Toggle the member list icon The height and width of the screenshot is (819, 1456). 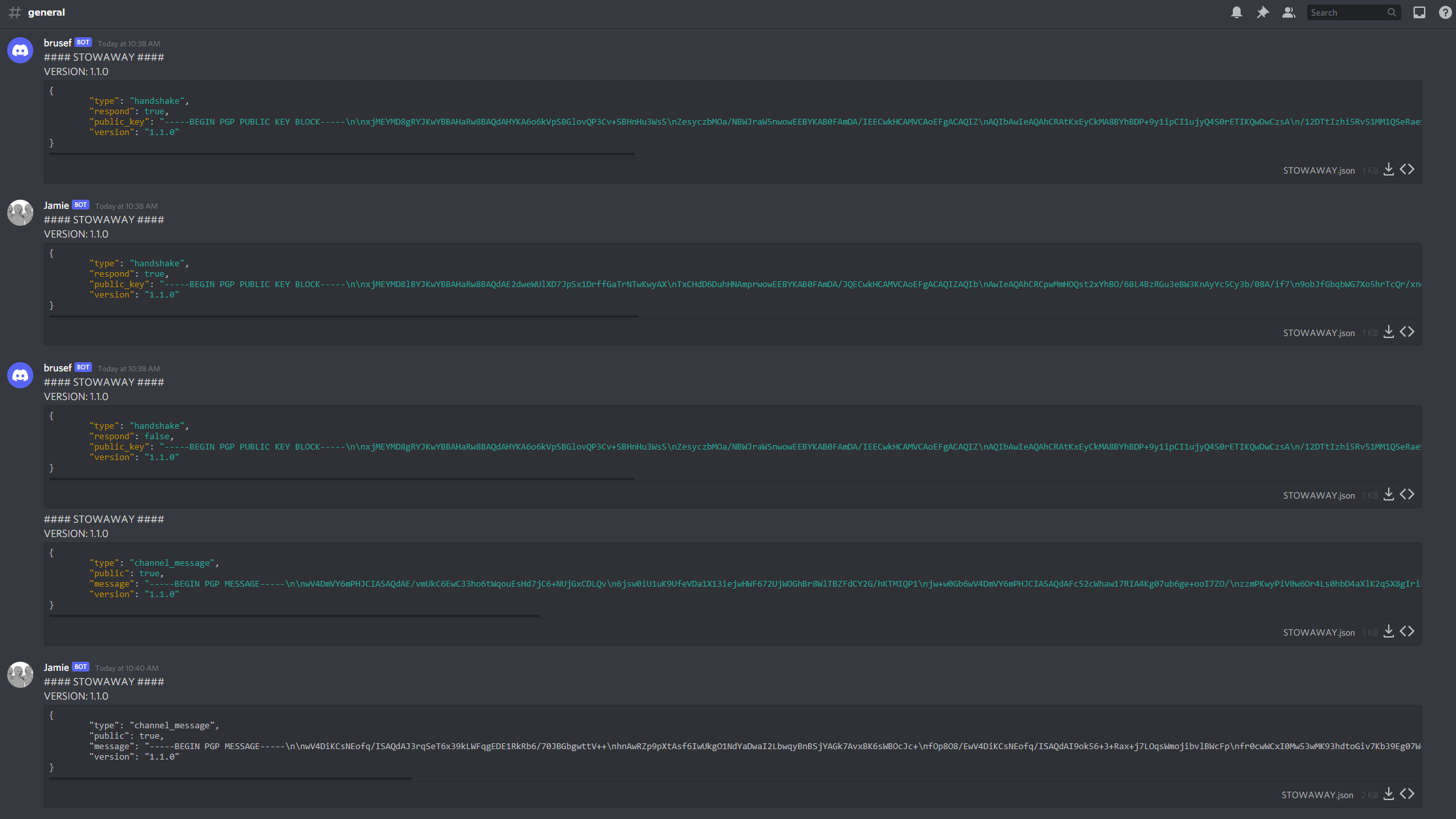point(1288,12)
